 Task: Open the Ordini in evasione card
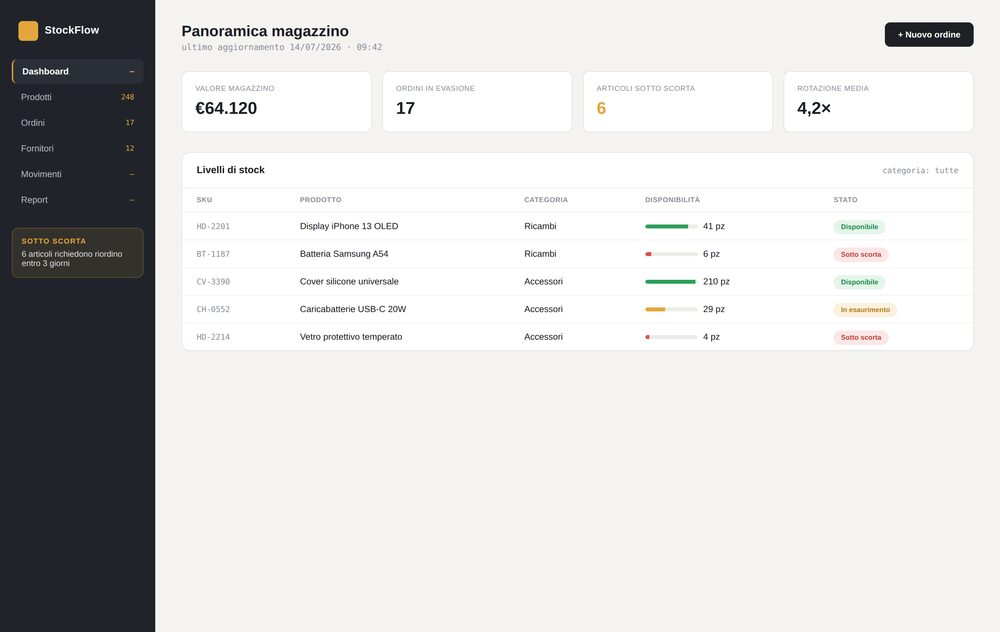click(x=477, y=101)
